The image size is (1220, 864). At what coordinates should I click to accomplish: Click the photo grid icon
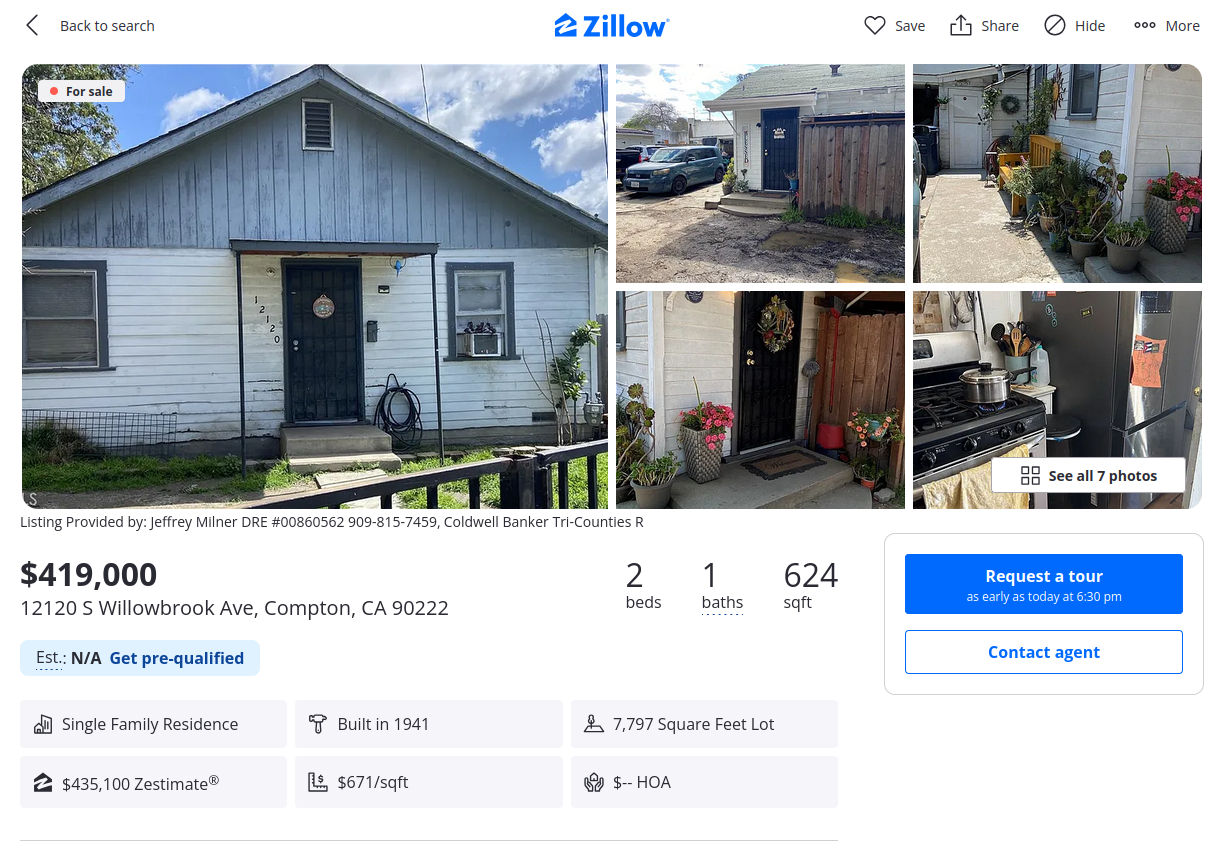[1030, 476]
